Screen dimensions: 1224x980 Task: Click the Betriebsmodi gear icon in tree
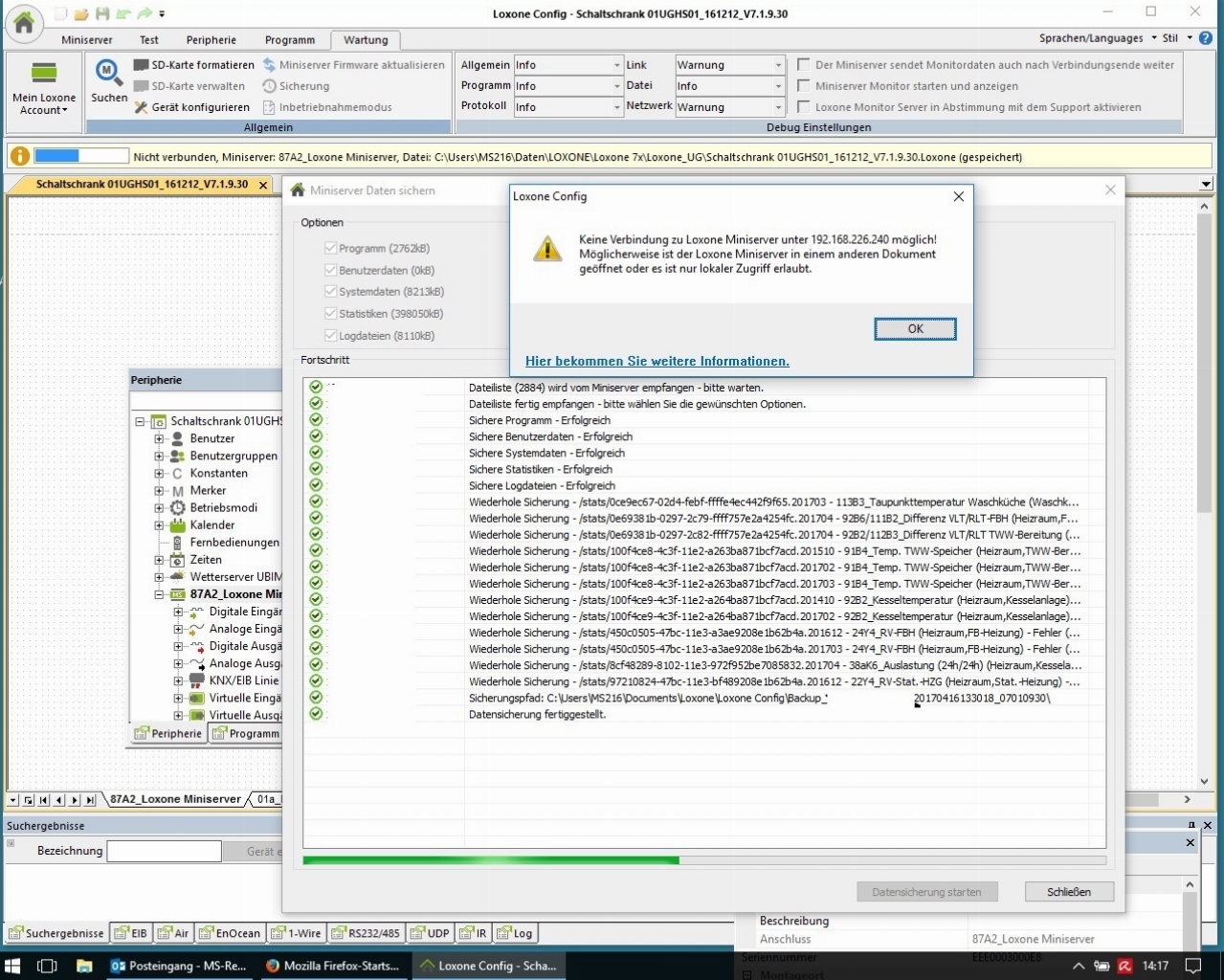[x=177, y=507]
